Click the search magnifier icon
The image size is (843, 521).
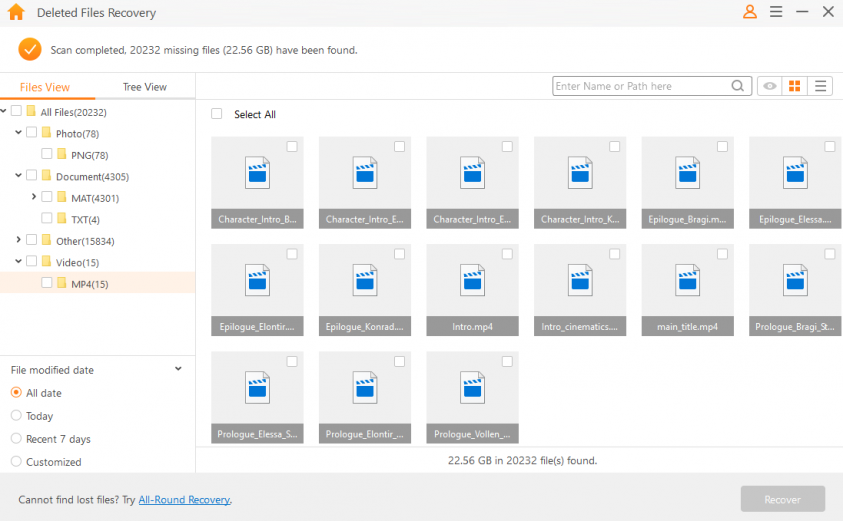coord(738,87)
